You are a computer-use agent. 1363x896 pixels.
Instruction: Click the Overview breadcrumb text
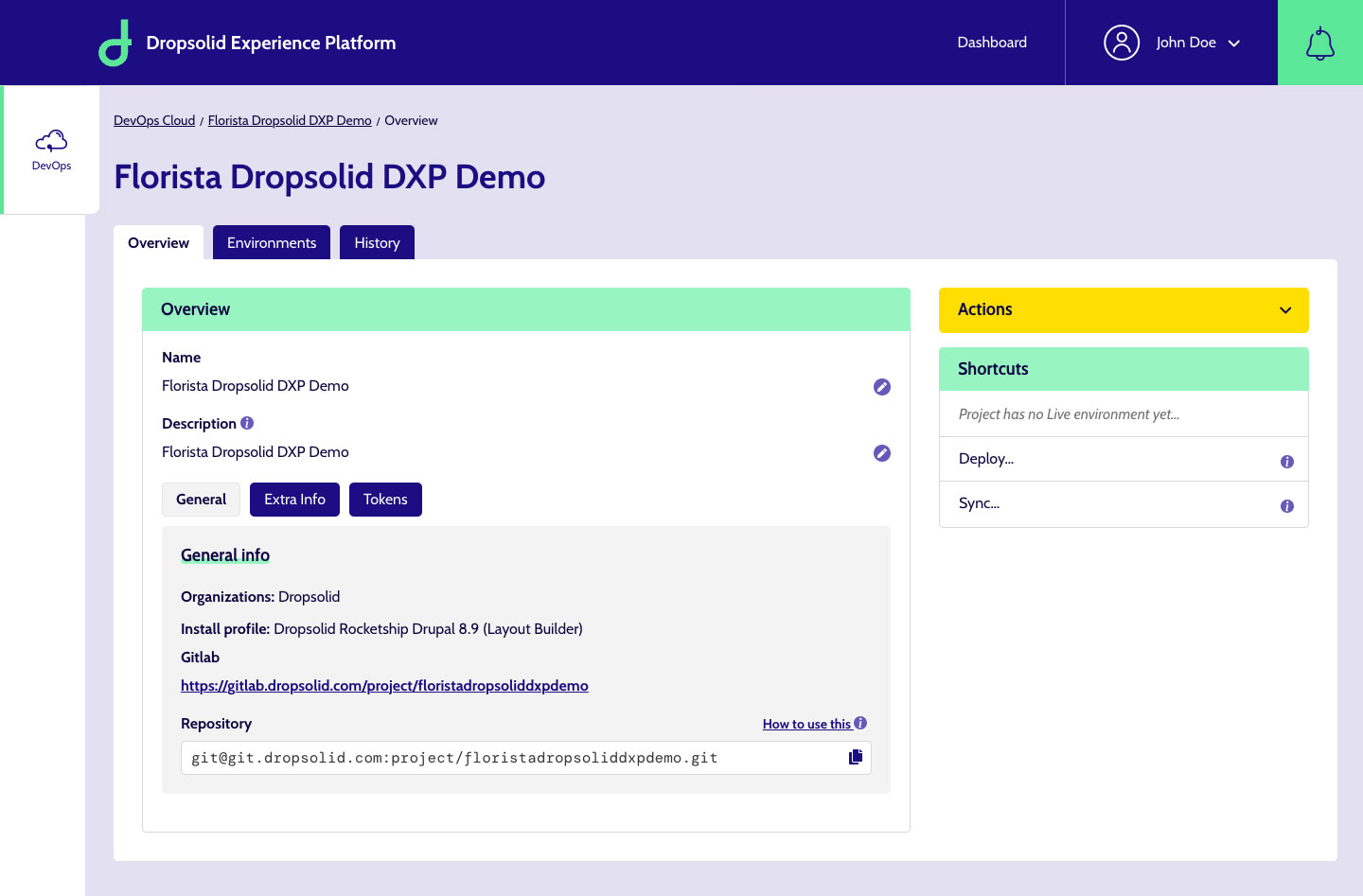pyautogui.click(x=411, y=120)
